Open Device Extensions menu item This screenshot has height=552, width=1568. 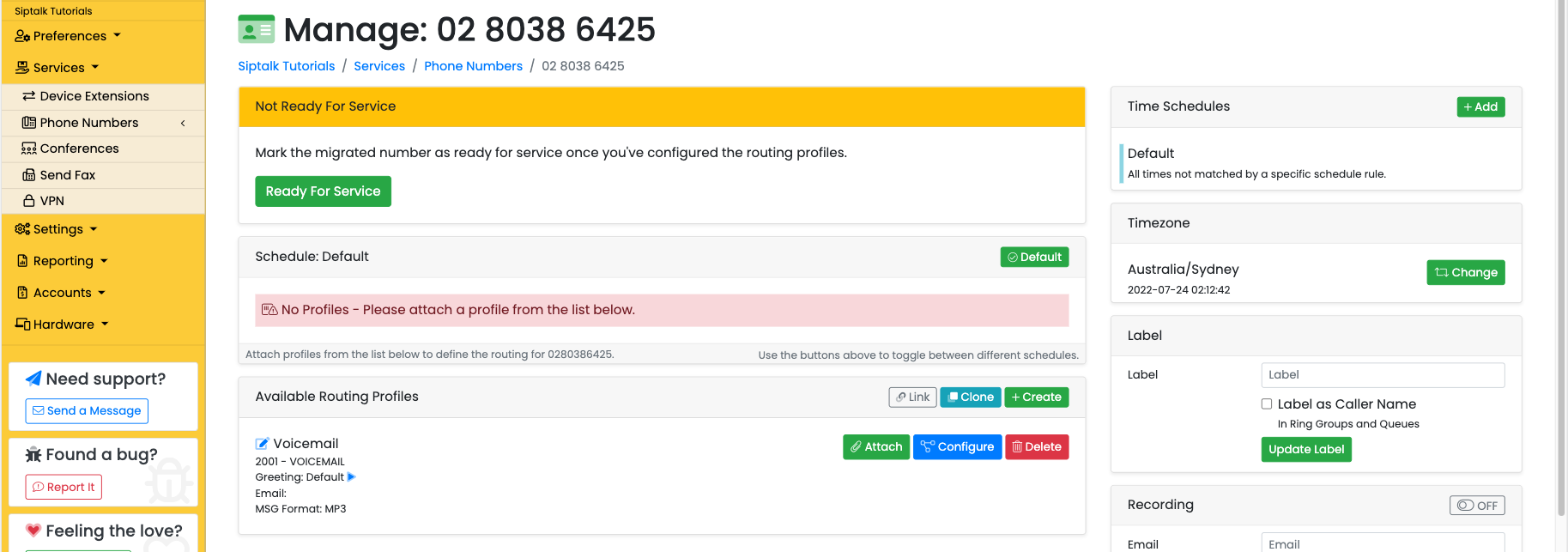tap(103, 96)
